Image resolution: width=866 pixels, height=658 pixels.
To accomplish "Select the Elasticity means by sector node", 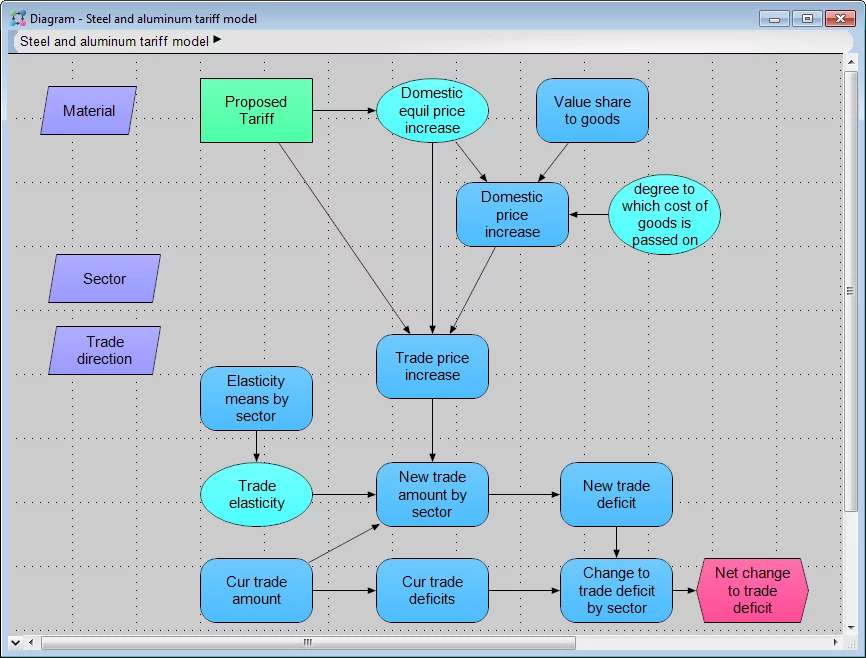I will [256, 399].
